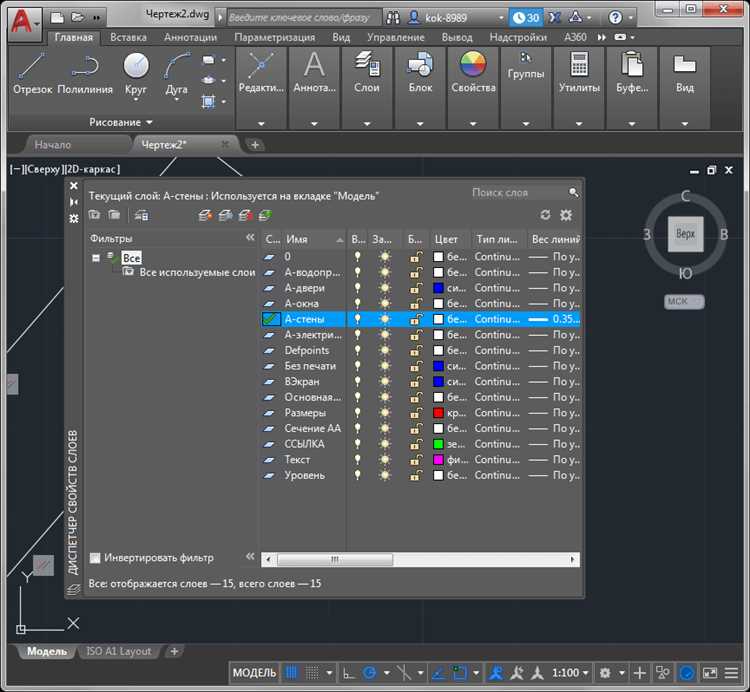Click the red color swatch of layer Размеры
This screenshot has width=750, height=692.
[x=438, y=413]
